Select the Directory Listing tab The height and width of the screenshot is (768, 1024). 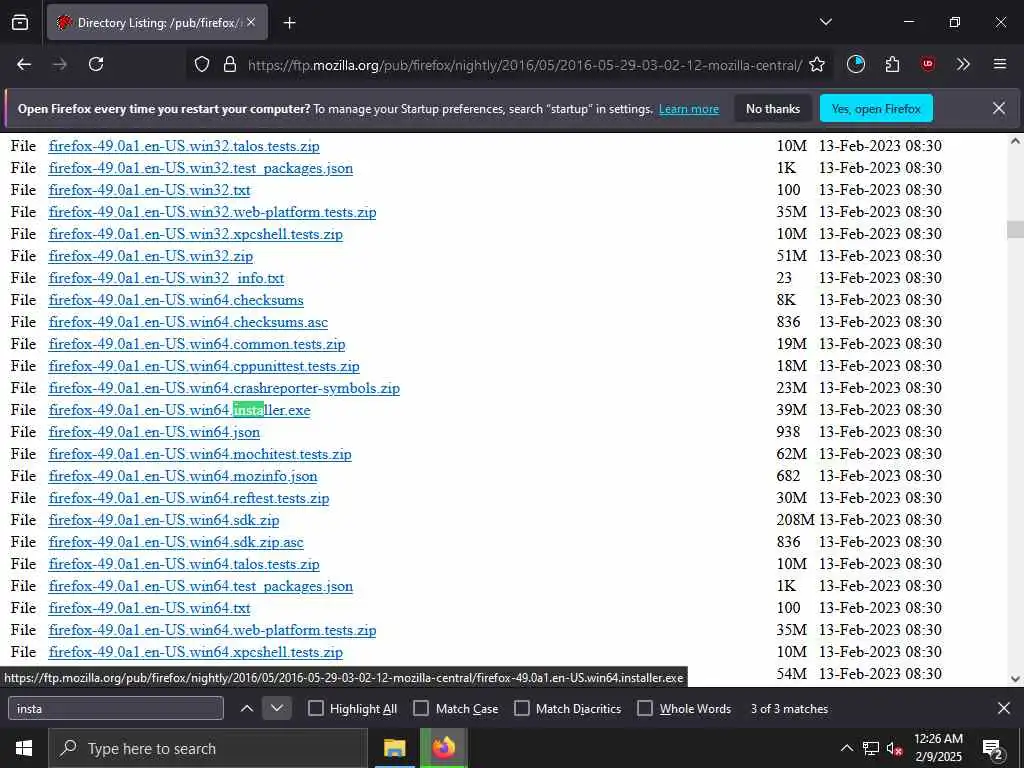point(157,22)
